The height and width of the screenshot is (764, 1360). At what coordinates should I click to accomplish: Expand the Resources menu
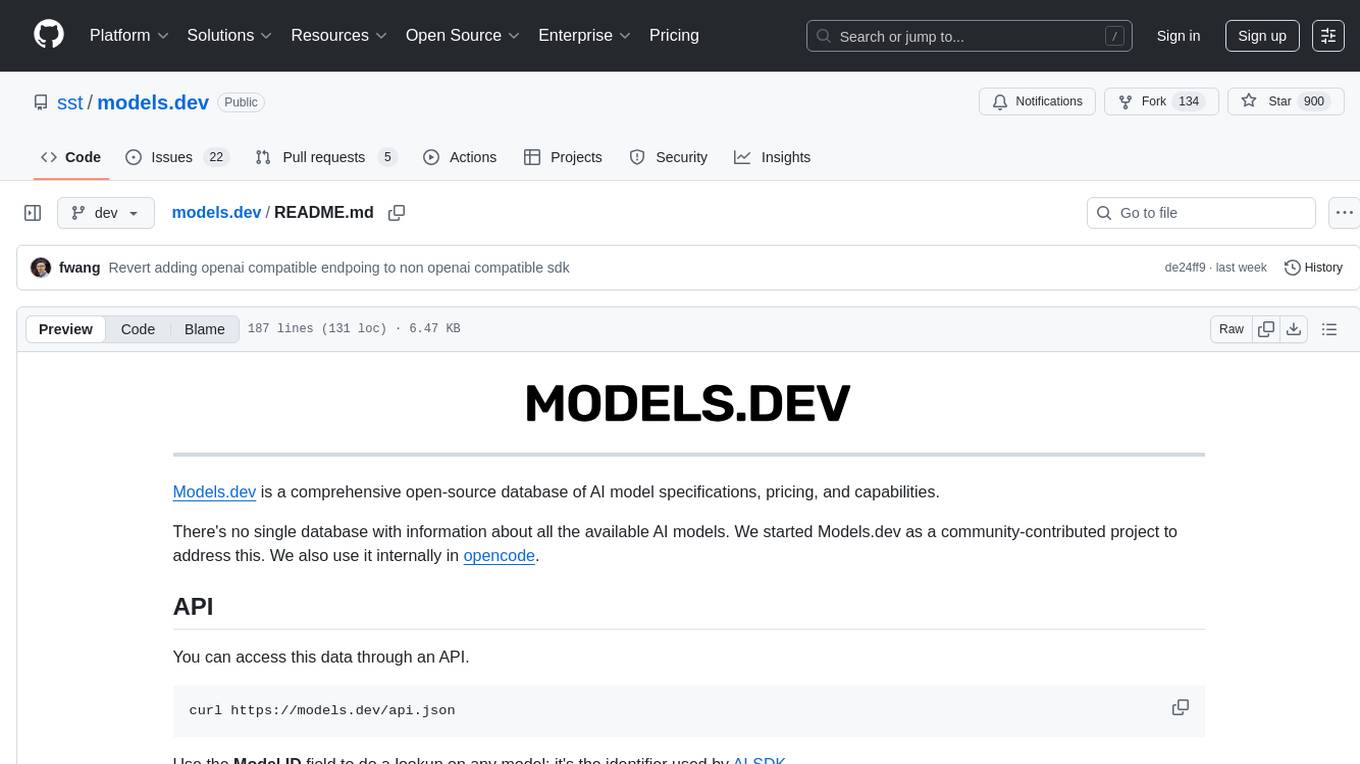(339, 35)
